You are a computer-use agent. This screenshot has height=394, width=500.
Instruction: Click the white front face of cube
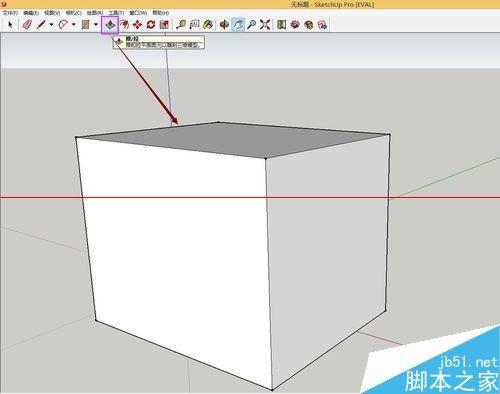pos(177,253)
